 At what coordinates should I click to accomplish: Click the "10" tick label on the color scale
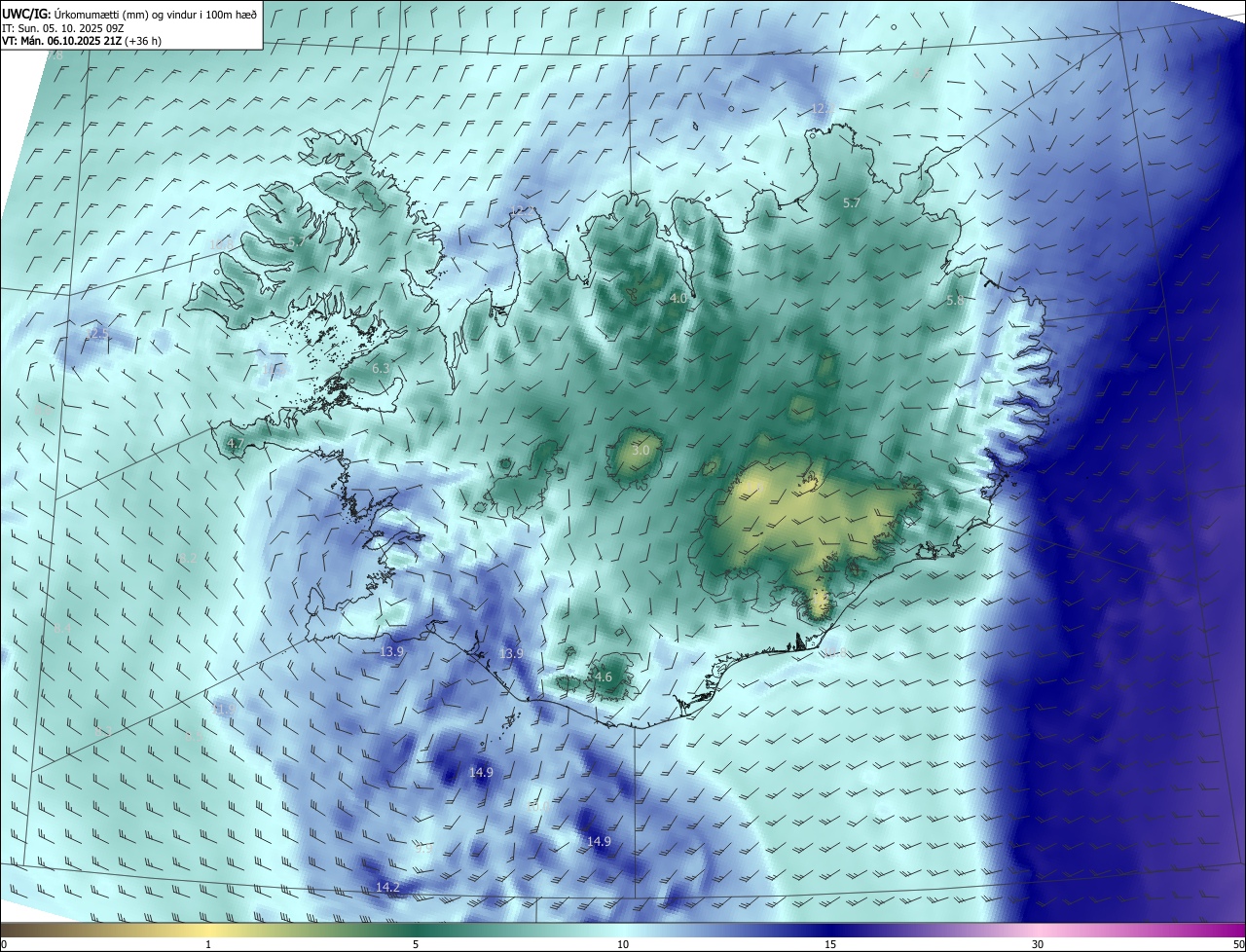[x=623, y=944]
